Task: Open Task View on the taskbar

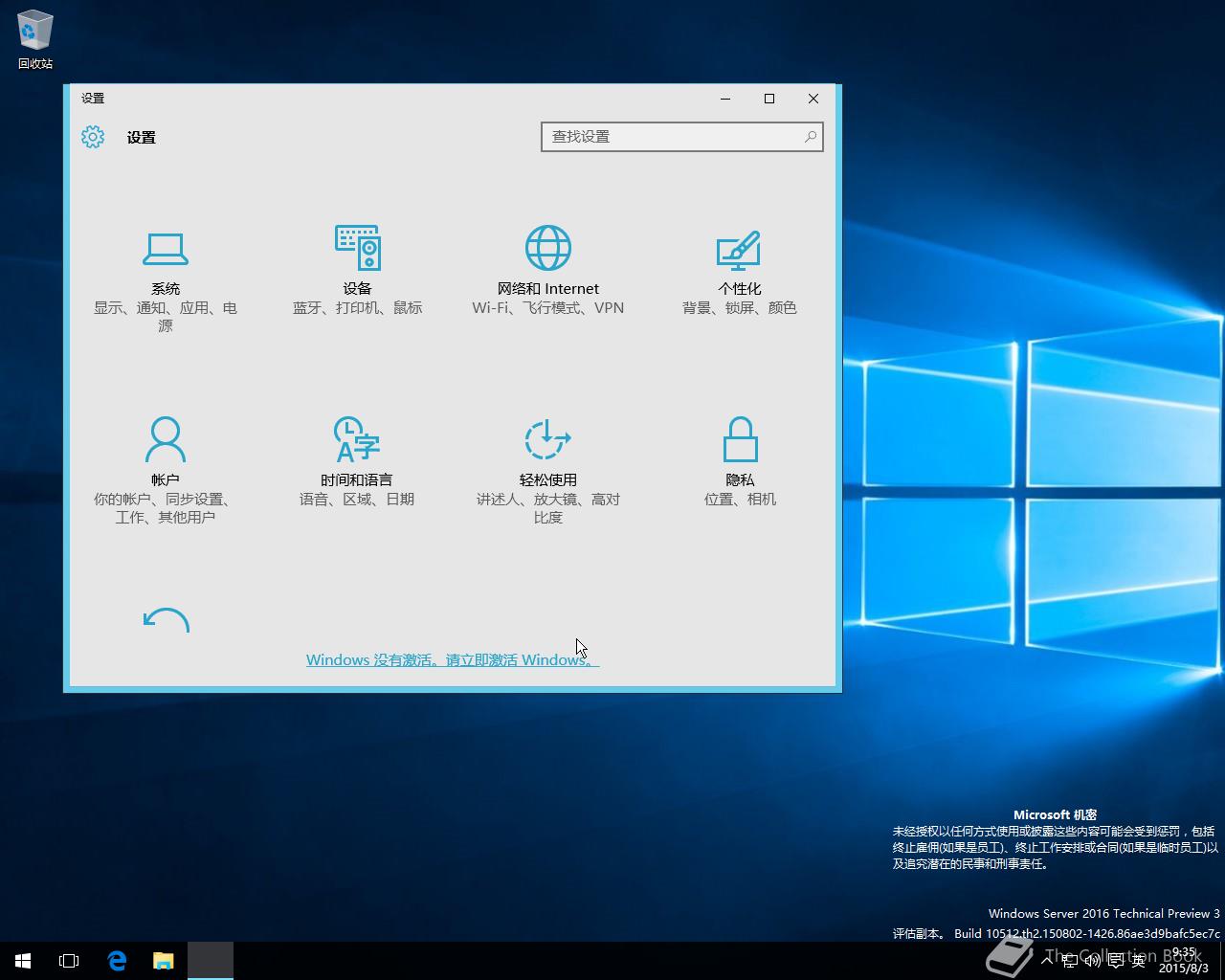Action: point(69,961)
